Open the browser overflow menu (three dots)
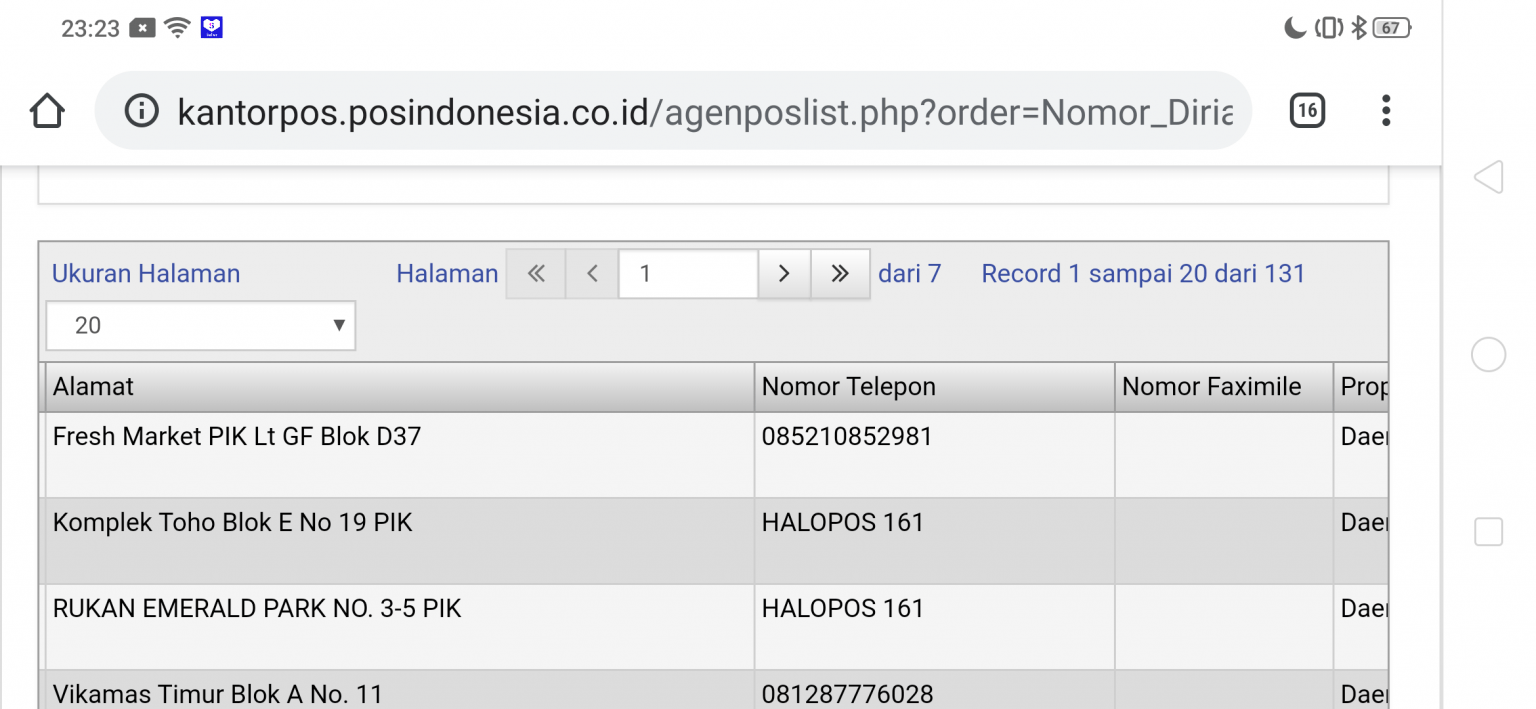 point(1385,111)
